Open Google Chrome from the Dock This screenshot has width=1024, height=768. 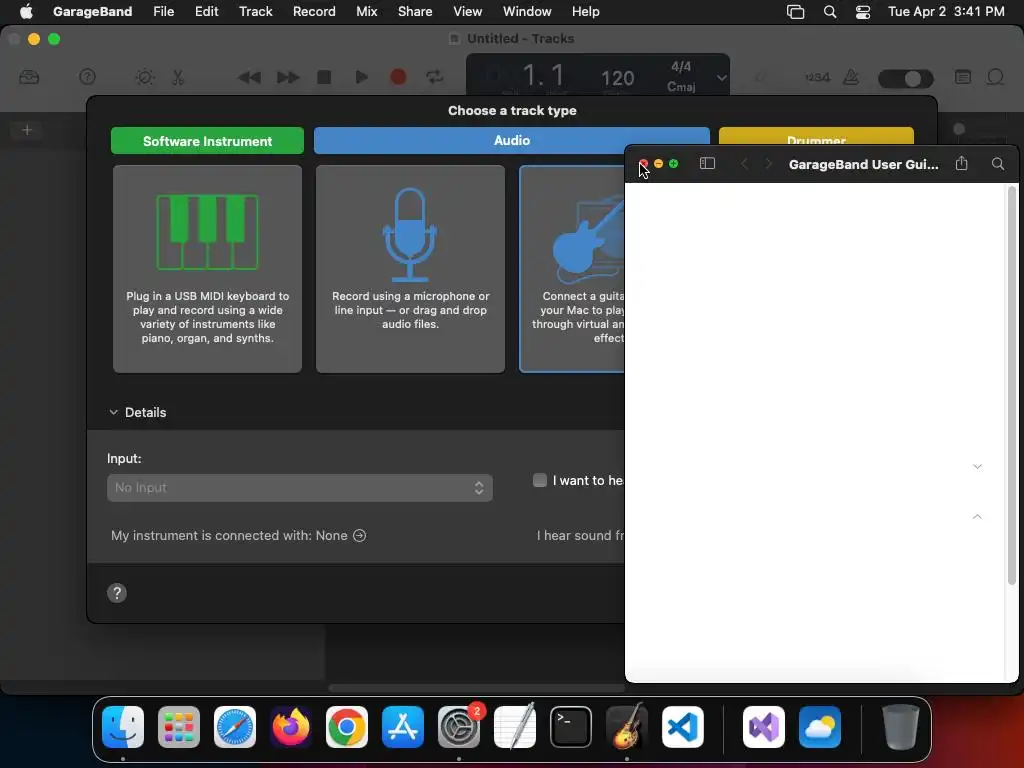(x=347, y=727)
